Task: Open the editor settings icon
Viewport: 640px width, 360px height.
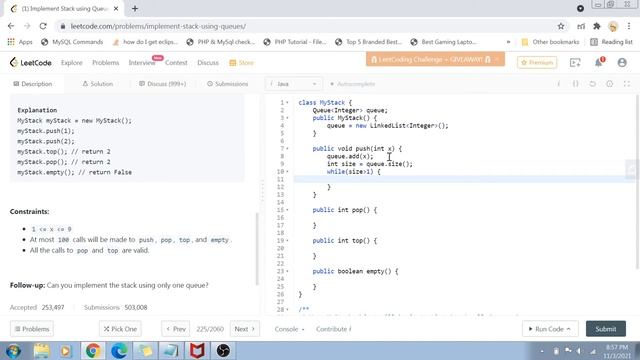Action: 609,84
